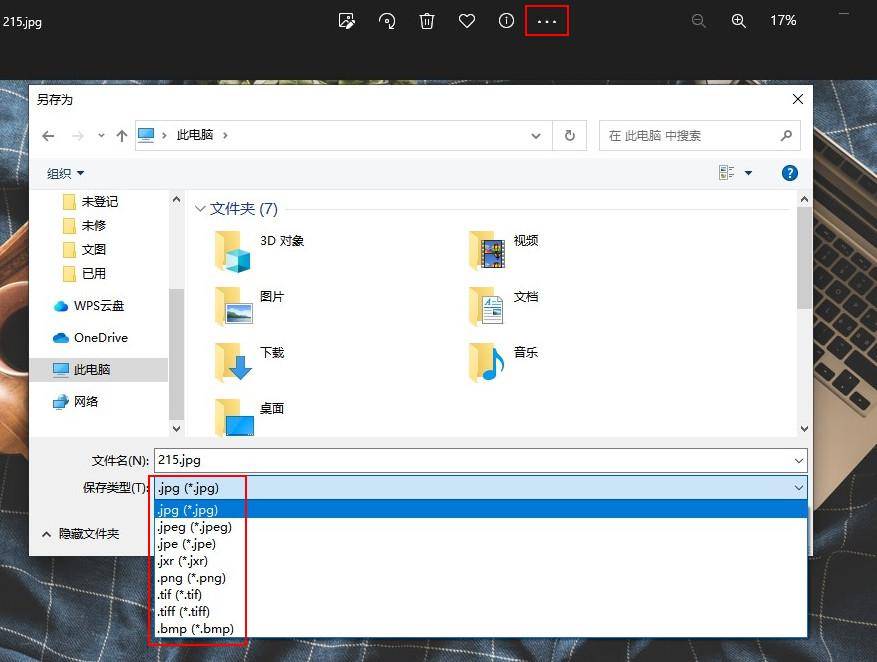Go up one folder level

point(121,135)
